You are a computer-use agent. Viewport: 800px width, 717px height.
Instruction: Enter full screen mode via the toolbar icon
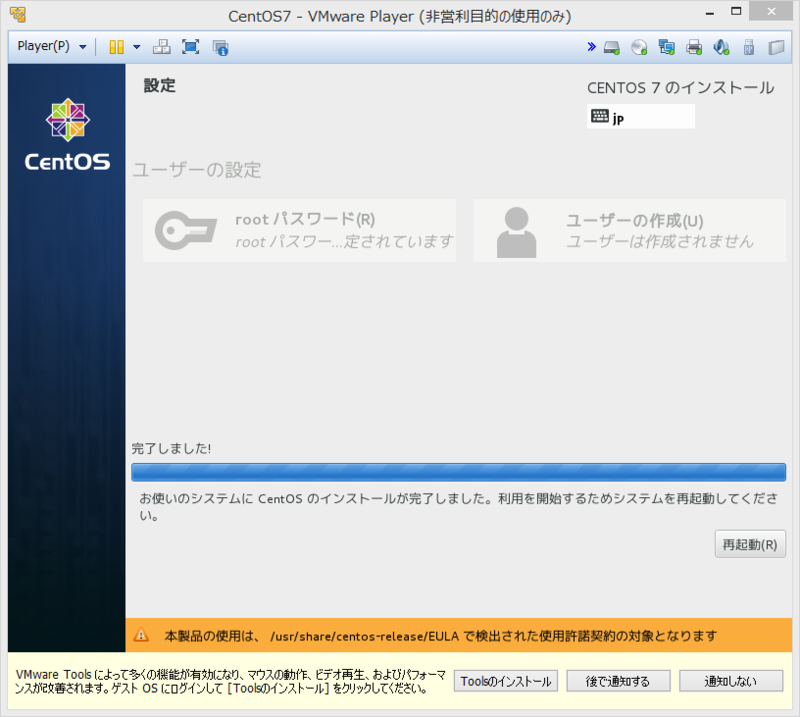point(190,47)
